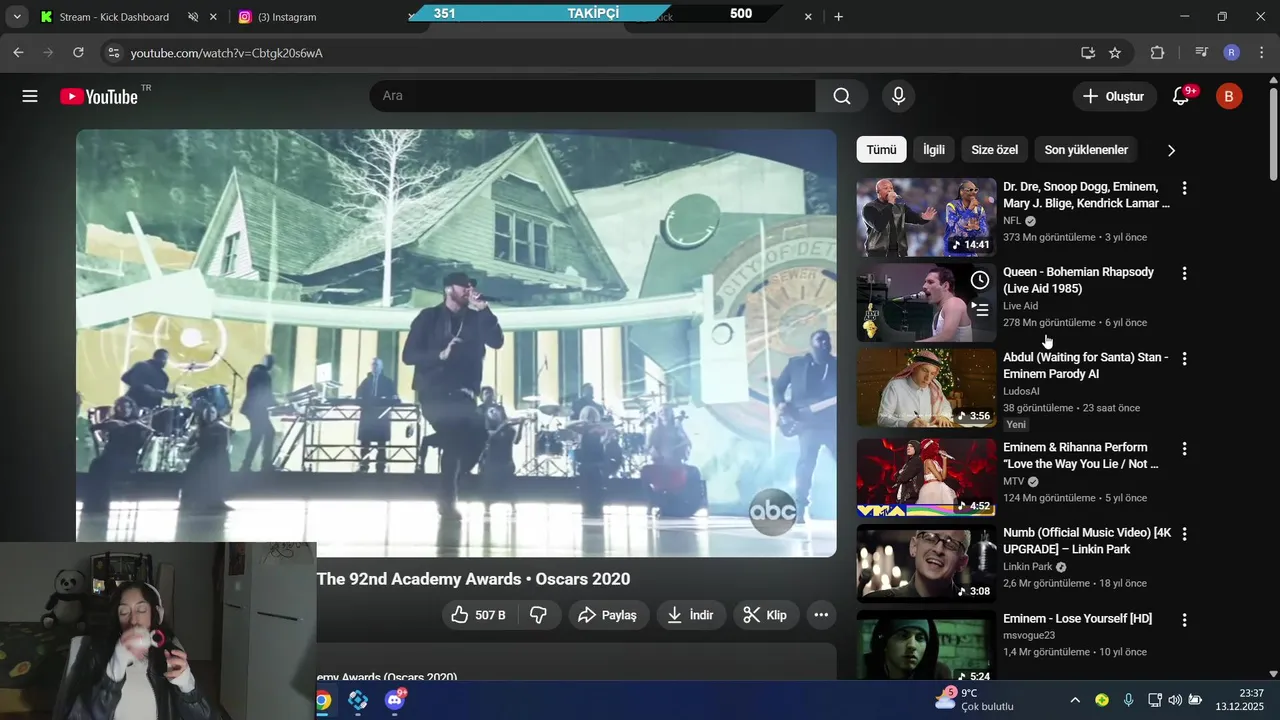The image size is (1280, 720).
Task: Go back in browser history
Action: [x=18, y=53]
